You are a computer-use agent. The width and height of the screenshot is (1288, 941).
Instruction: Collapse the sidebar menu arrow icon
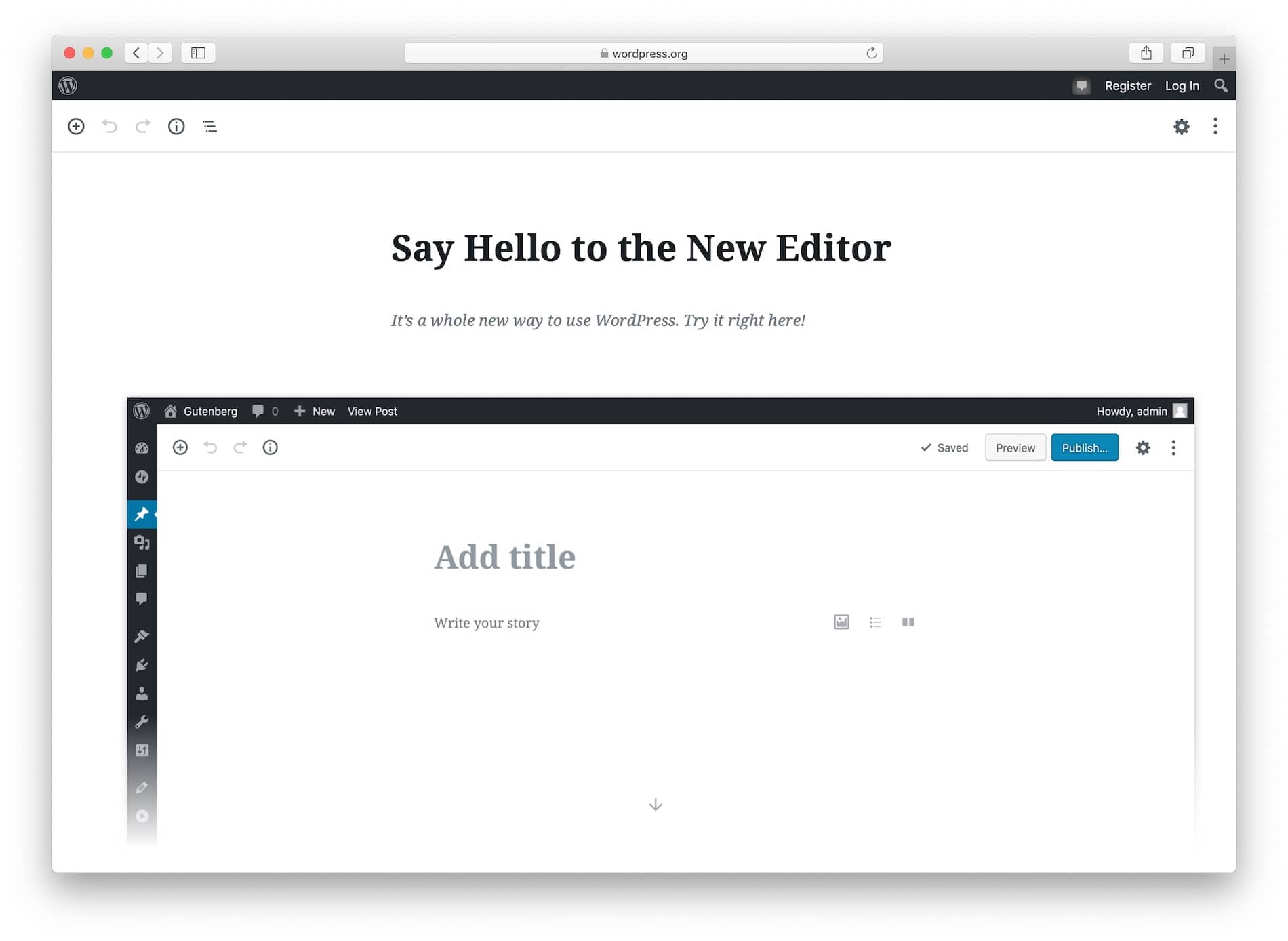142,816
